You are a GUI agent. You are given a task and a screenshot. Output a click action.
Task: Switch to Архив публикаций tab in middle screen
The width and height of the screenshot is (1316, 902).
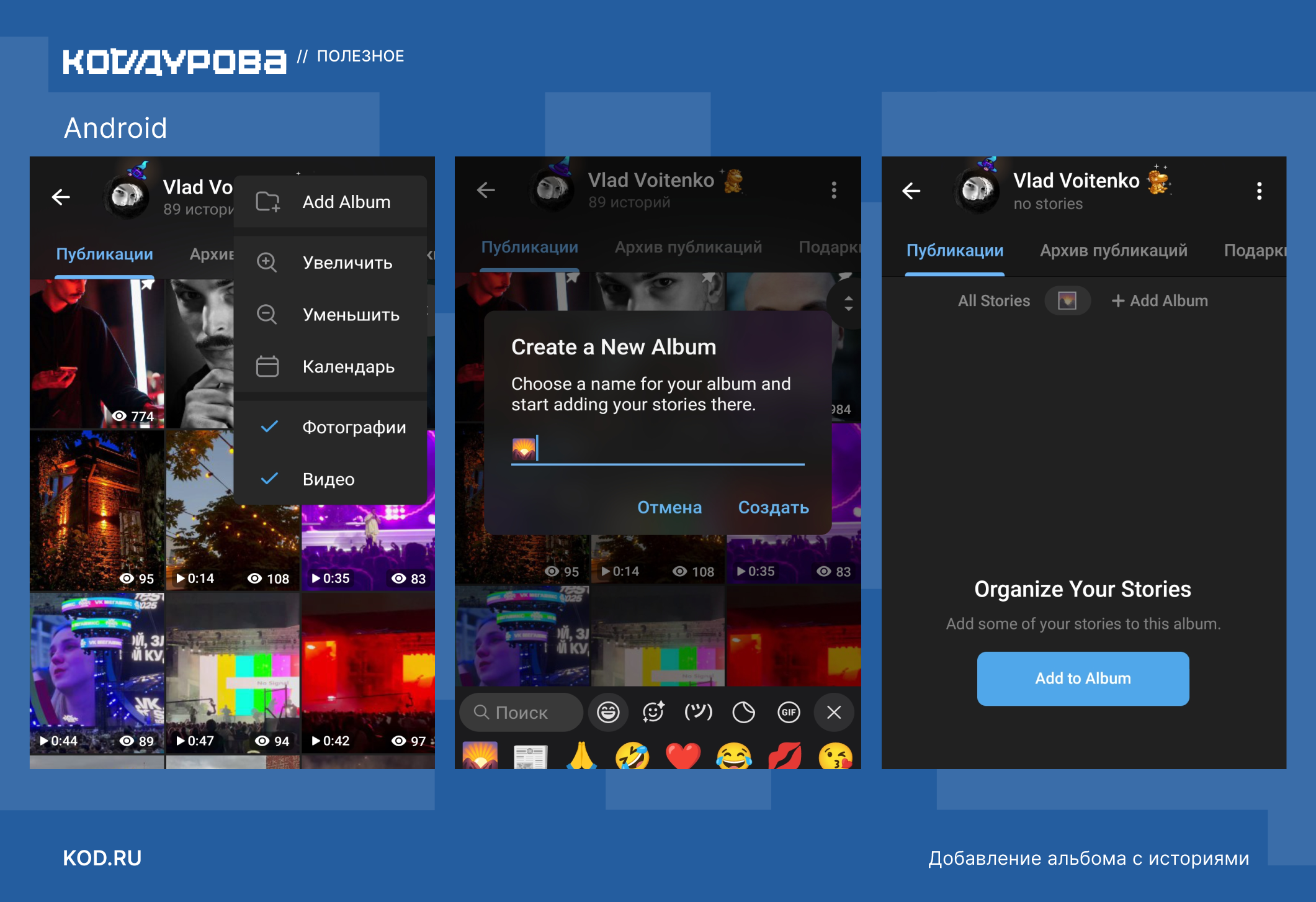688,247
